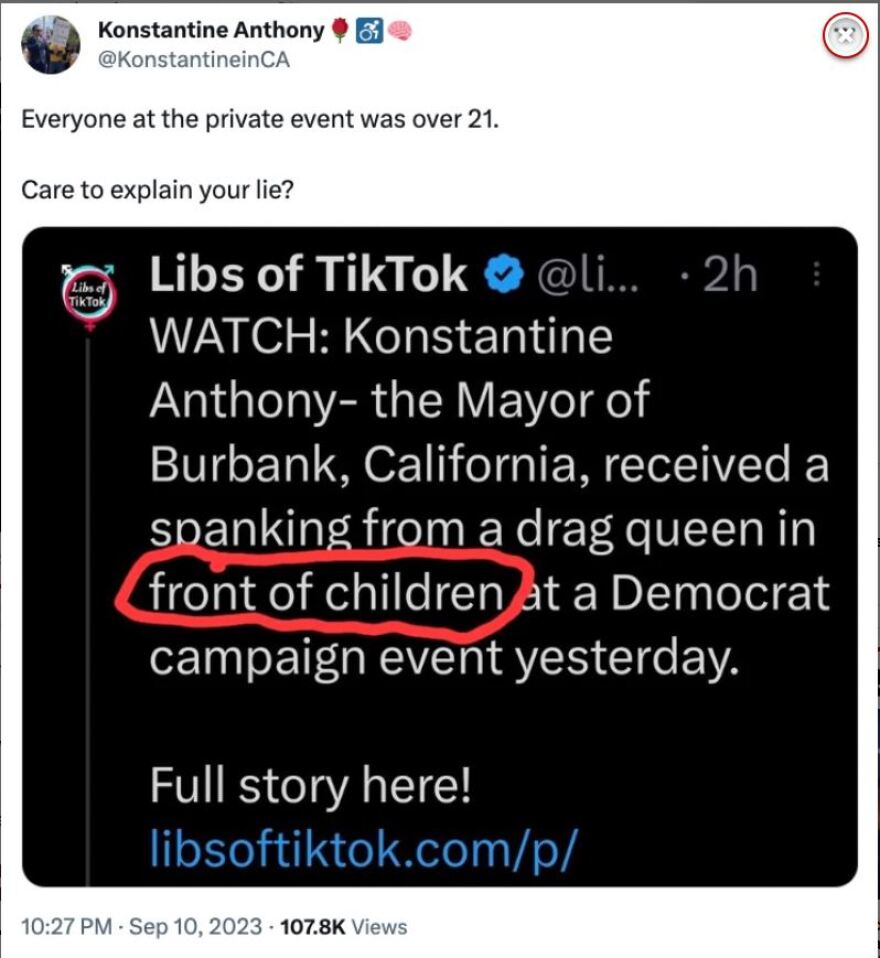Click the red rose emoji
Screen dimensions: 880x958
pos(340,31)
